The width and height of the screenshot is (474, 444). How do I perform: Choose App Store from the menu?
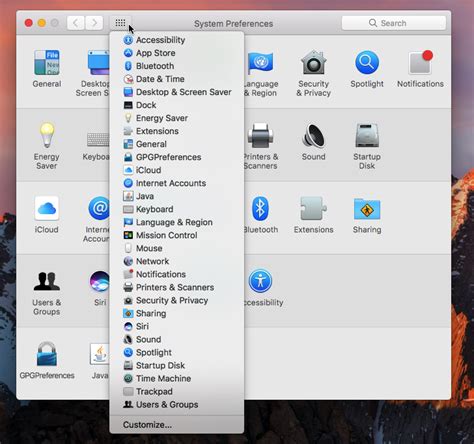tap(177, 53)
